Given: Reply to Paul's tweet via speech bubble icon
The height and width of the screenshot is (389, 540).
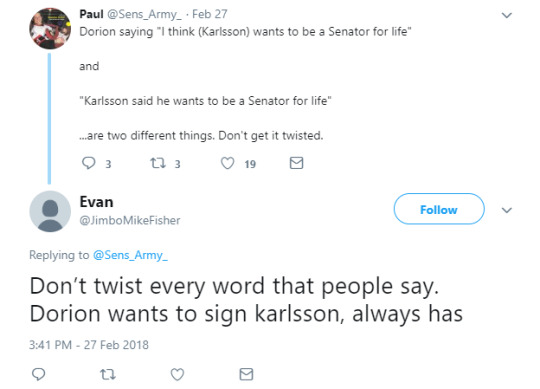Looking at the screenshot, I should 89,163.
